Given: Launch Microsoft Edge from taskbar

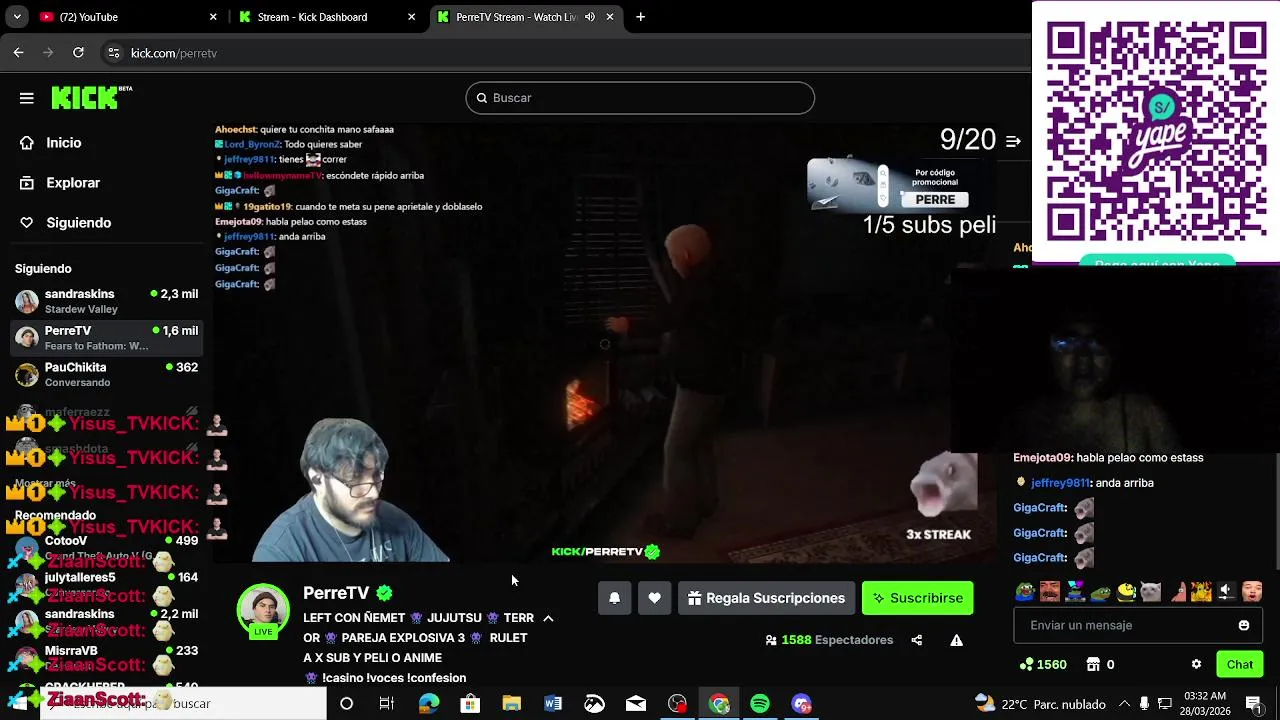Looking at the screenshot, I should (429, 704).
